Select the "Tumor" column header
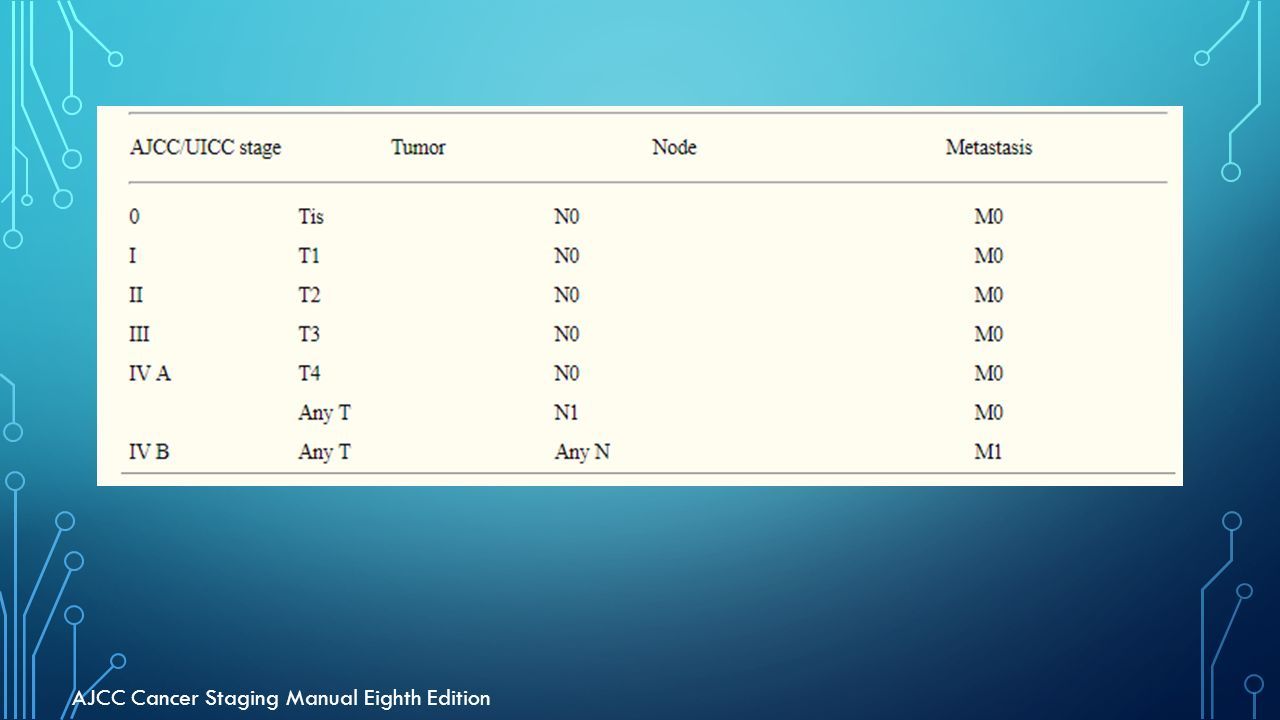 [x=418, y=148]
